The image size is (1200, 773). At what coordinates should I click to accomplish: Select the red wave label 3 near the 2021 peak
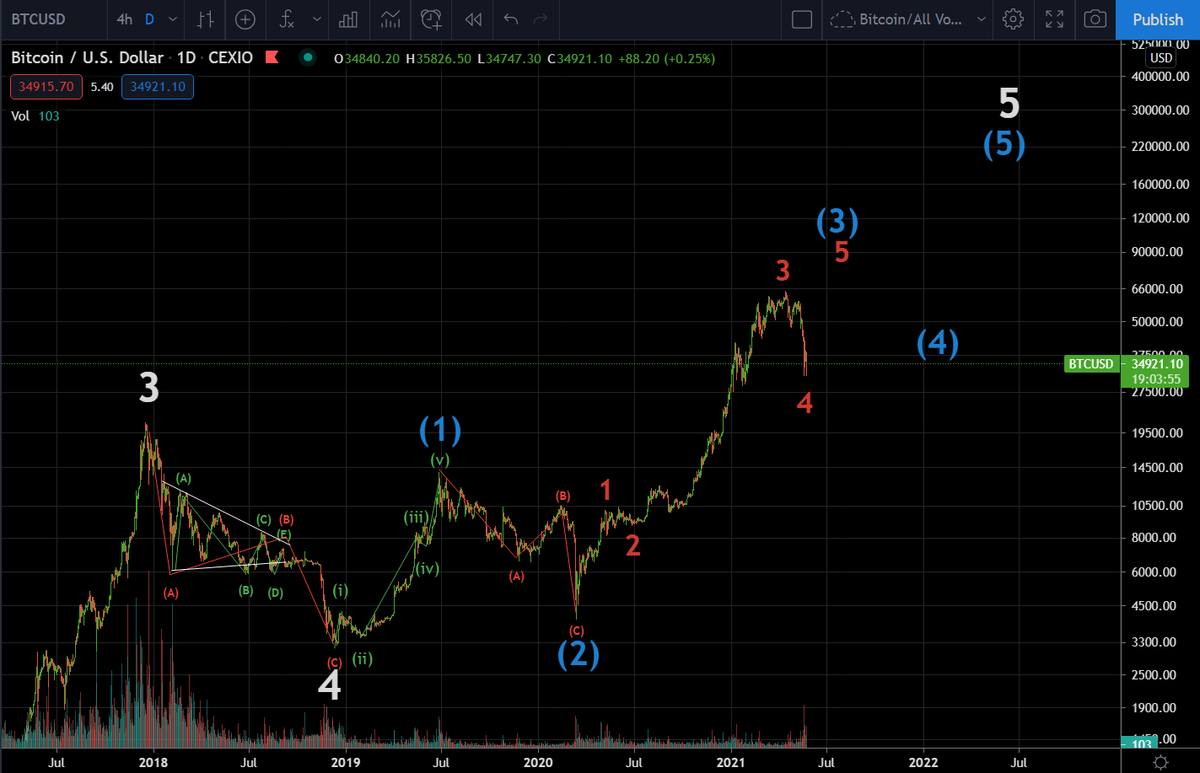tap(783, 270)
